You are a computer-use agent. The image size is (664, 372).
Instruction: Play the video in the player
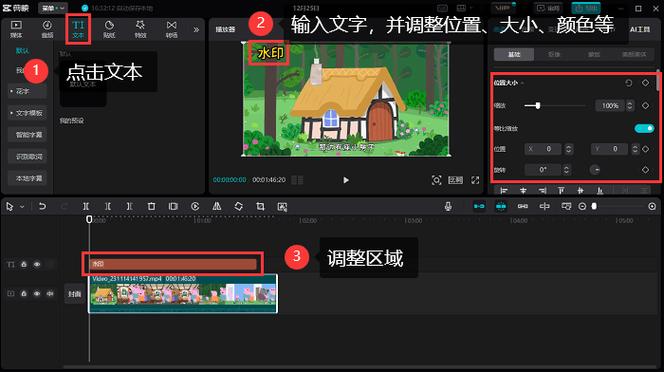coord(346,180)
